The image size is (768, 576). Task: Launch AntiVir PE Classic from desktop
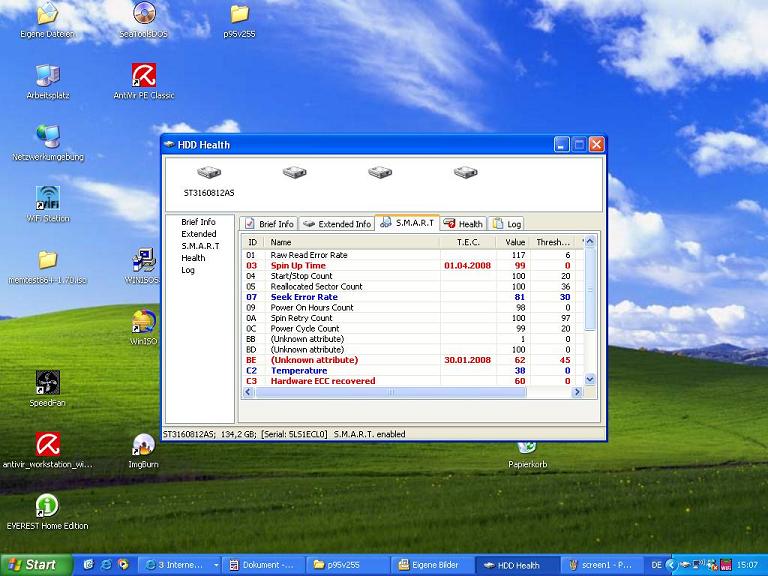pyautogui.click(x=144, y=82)
